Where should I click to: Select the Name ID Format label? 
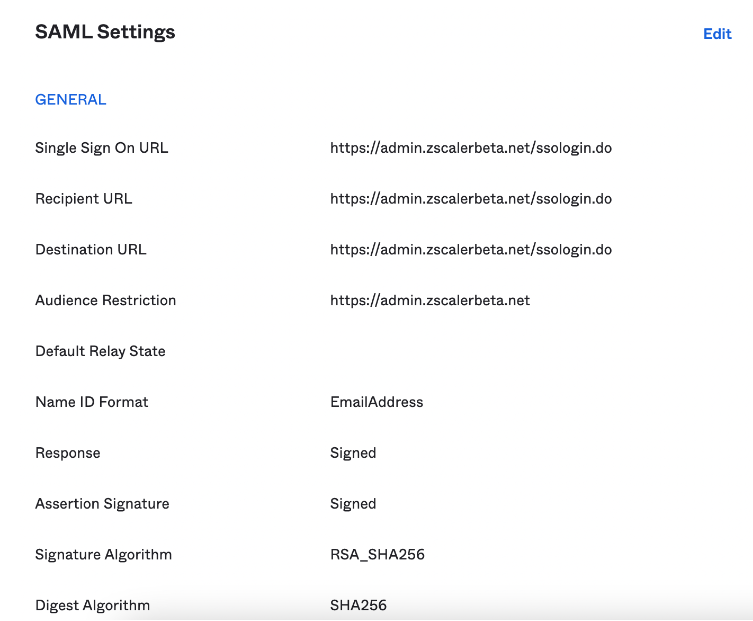point(91,402)
